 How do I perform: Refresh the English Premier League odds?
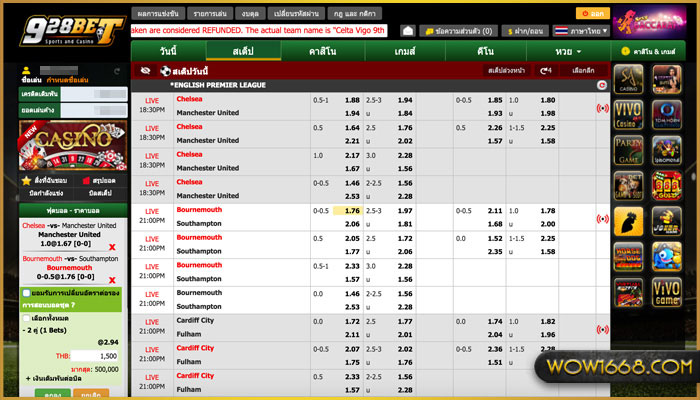pos(601,86)
